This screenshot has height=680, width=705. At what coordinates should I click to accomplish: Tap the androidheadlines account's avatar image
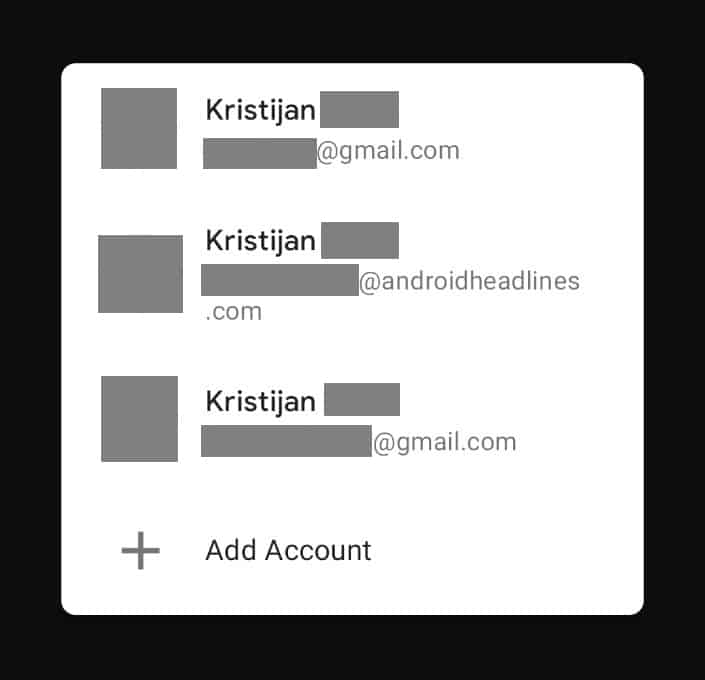coord(140,273)
